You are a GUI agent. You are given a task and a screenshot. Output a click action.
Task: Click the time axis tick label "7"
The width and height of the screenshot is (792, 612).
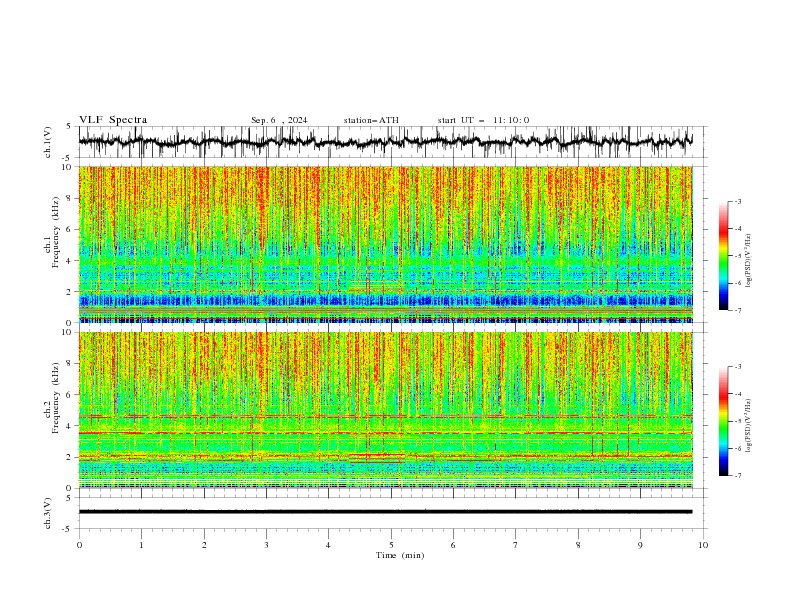point(516,545)
